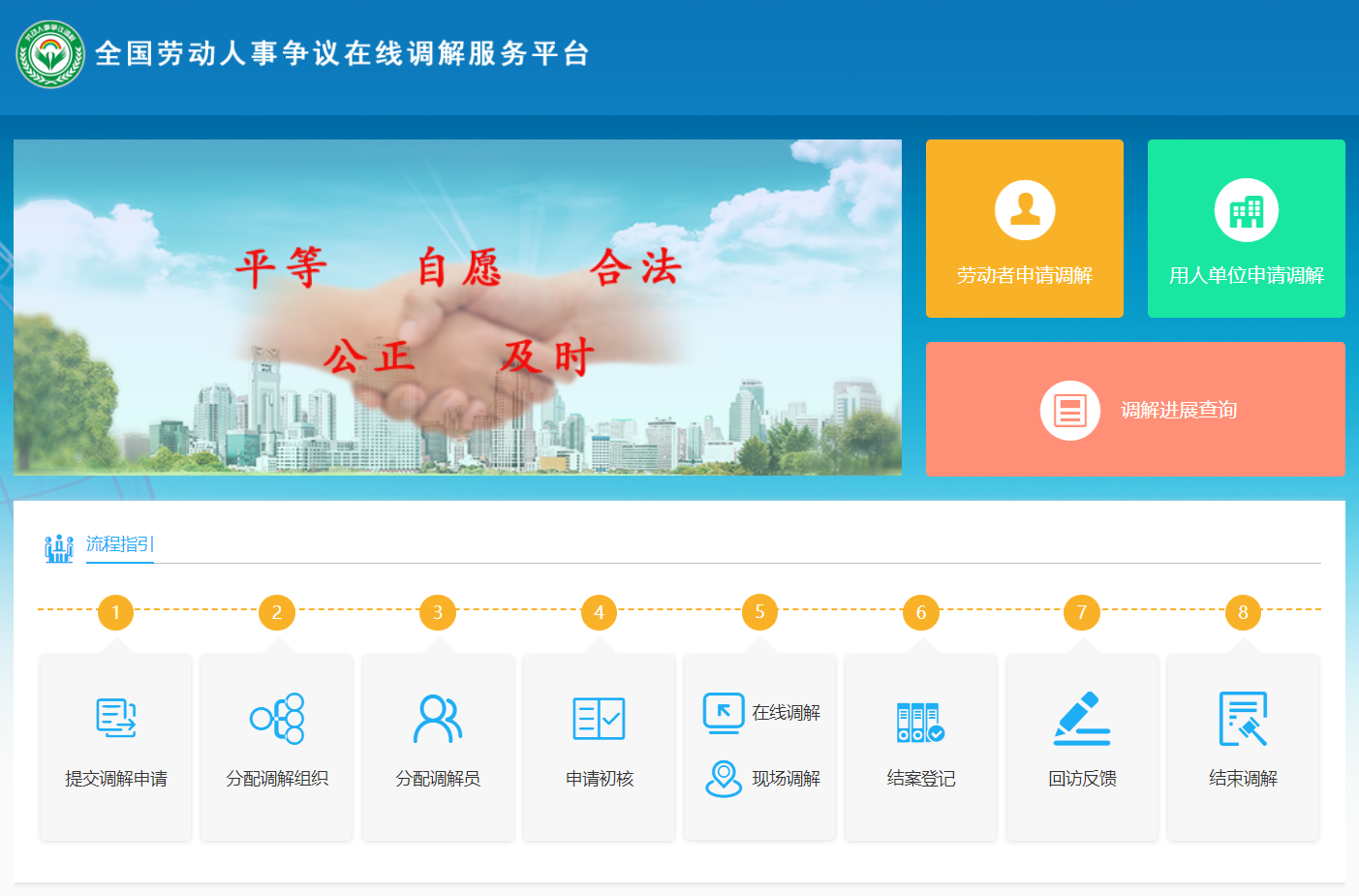
Task: Click the worker person icon on orange tile
Action: pyautogui.click(x=1024, y=209)
